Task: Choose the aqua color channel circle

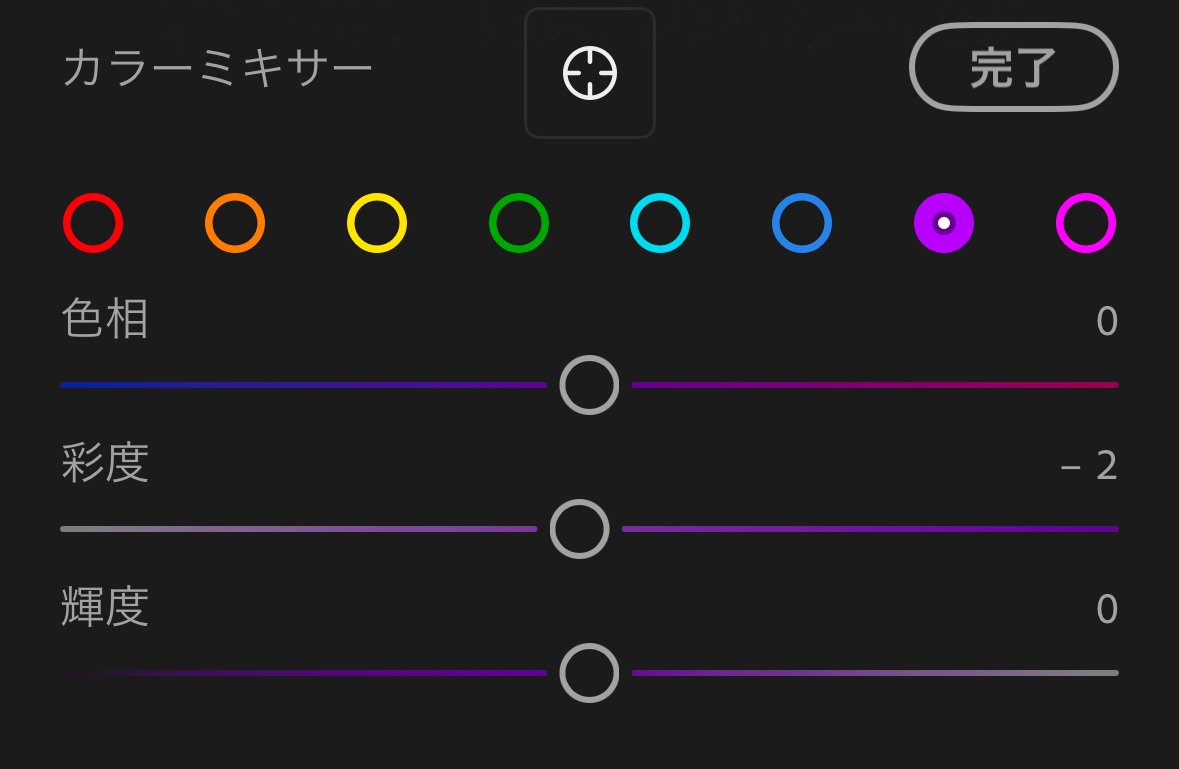Action: click(660, 222)
